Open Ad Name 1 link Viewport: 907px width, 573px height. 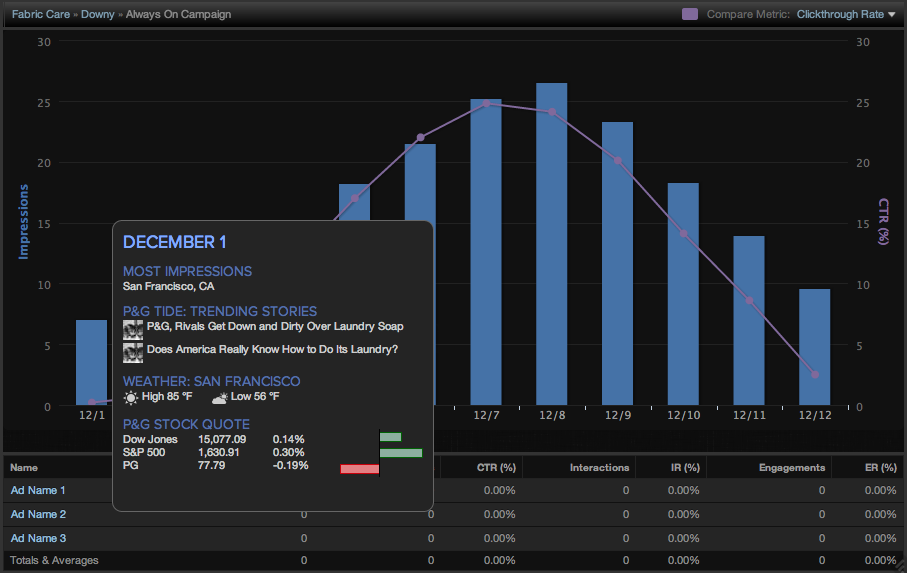click(x=38, y=490)
